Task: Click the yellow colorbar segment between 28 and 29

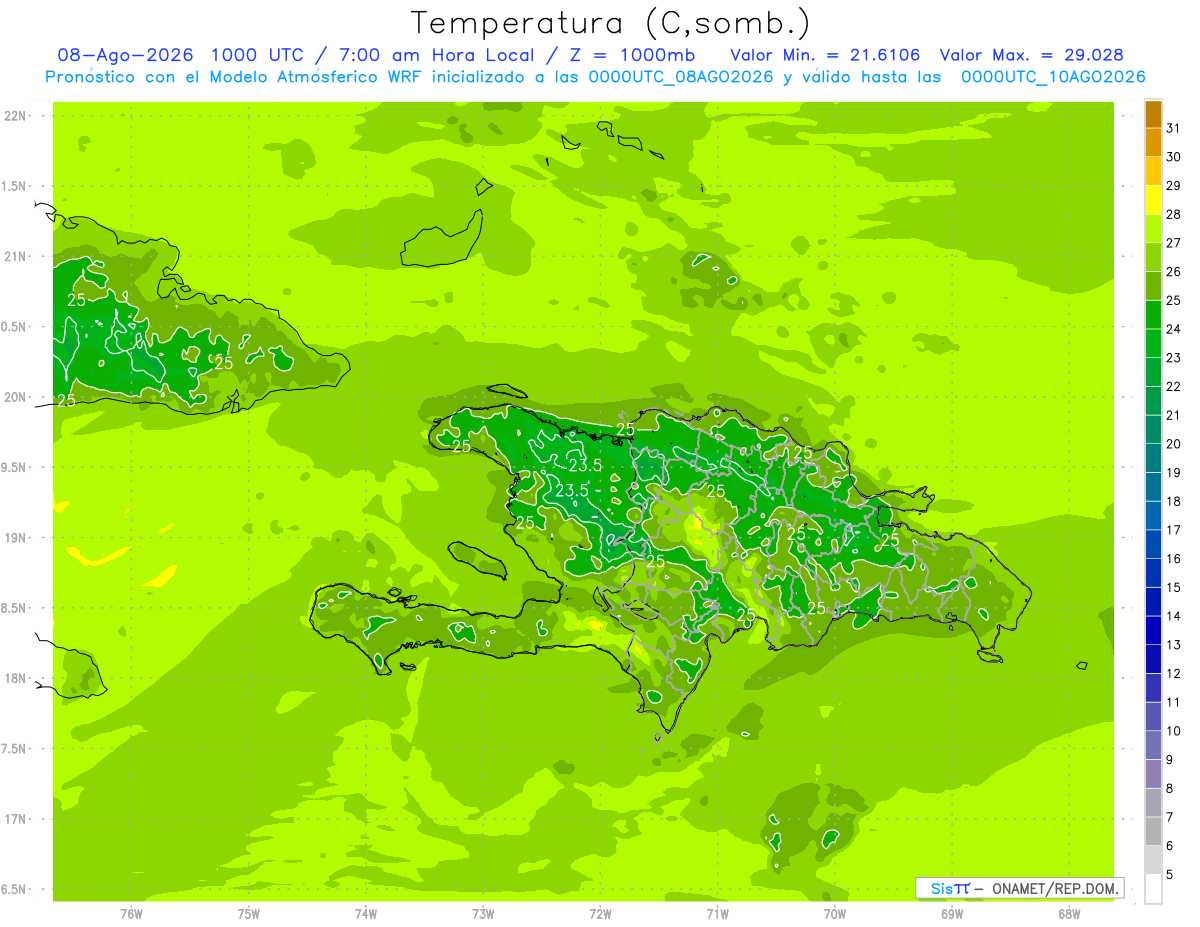Action: coord(1153,200)
